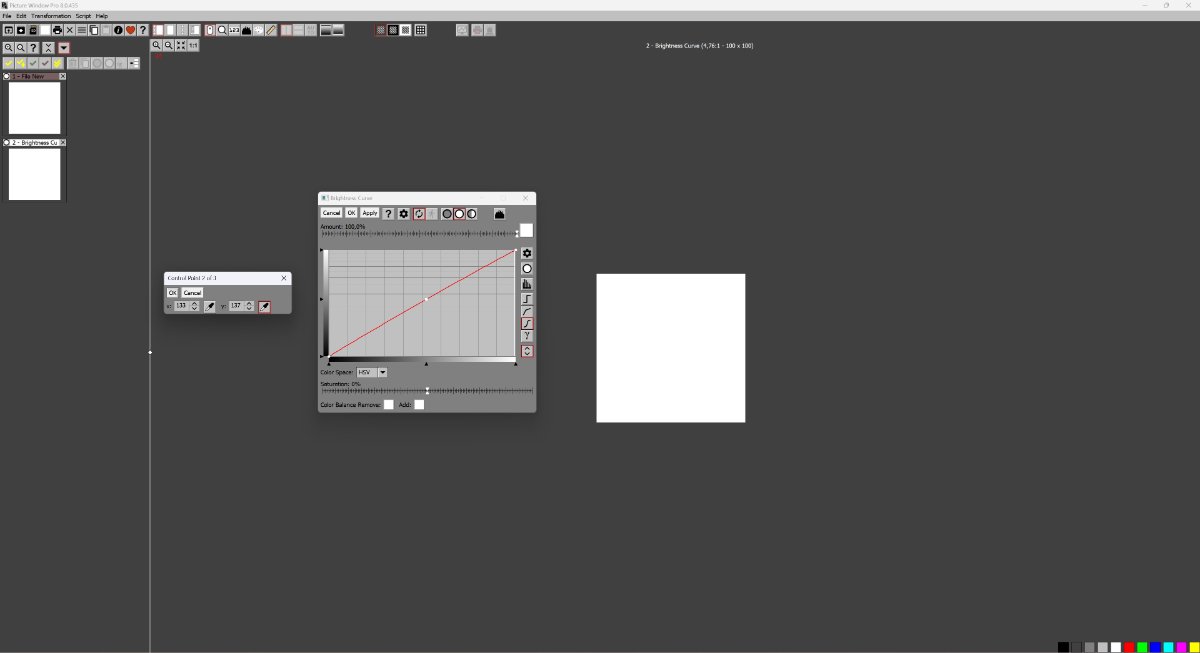Toggle the radio circle on File New thumbnail
The height and width of the screenshot is (653, 1200).
pyautogui.click(x=7, y=76)
